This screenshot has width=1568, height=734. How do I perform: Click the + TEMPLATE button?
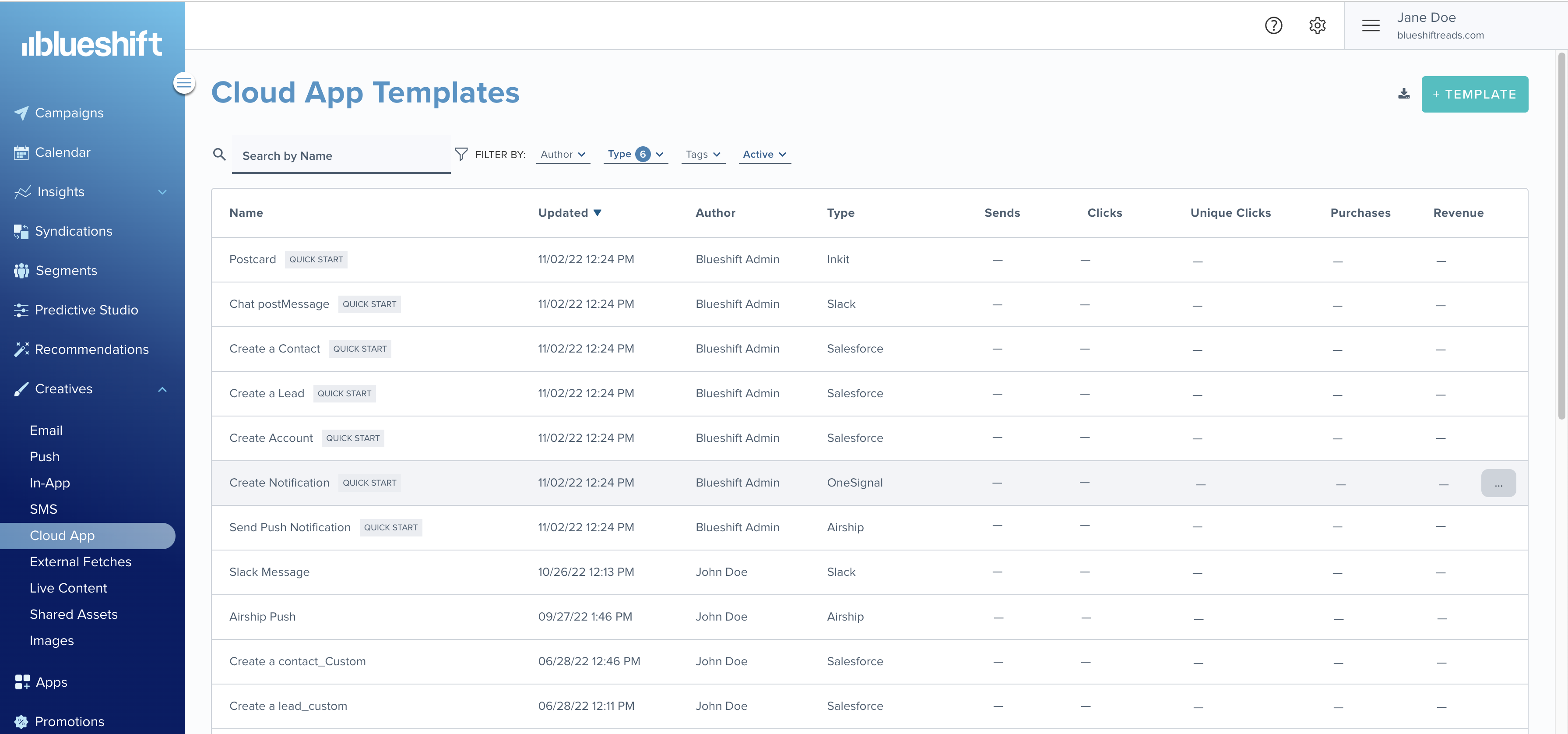point(1474,95)
